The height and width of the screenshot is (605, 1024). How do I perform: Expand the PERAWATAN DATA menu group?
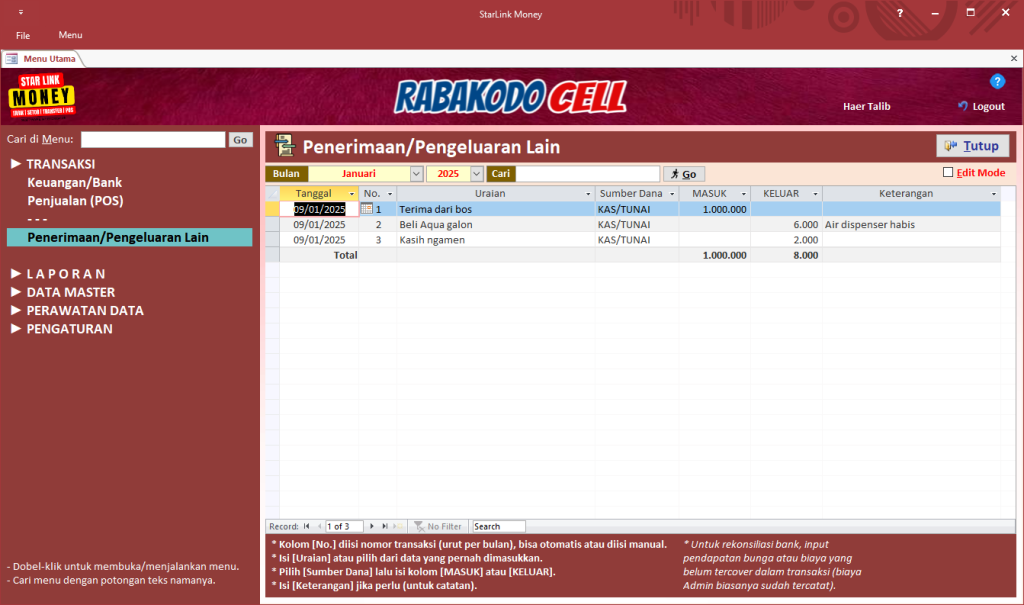click(x=16, y=310)
